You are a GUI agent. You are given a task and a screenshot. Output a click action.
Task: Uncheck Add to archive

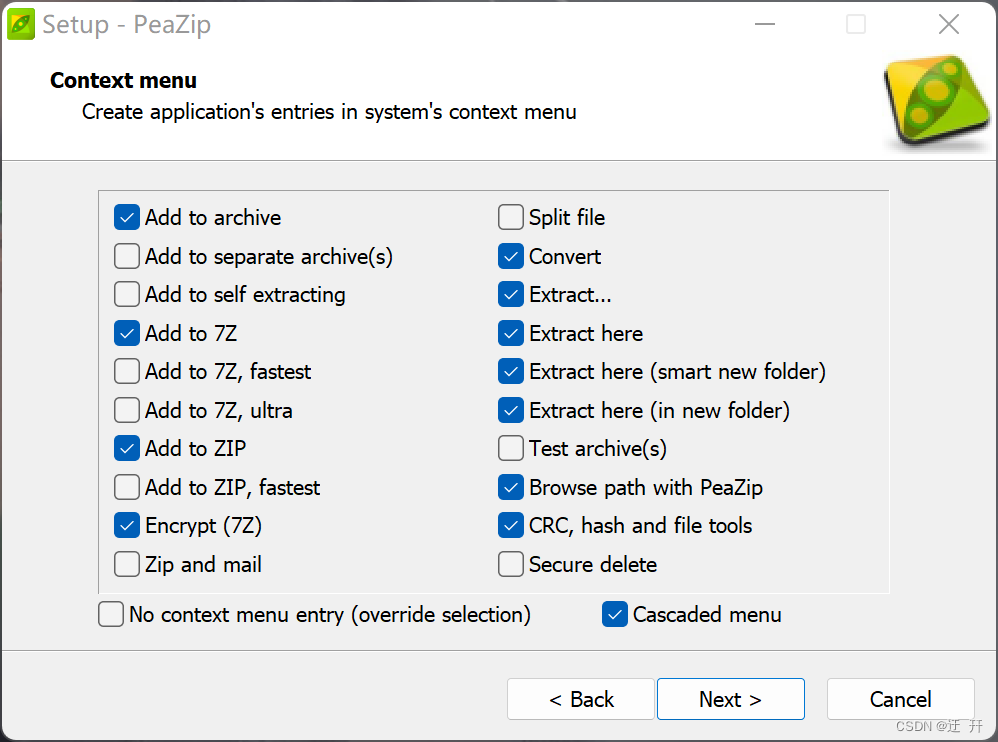[126, 217]
